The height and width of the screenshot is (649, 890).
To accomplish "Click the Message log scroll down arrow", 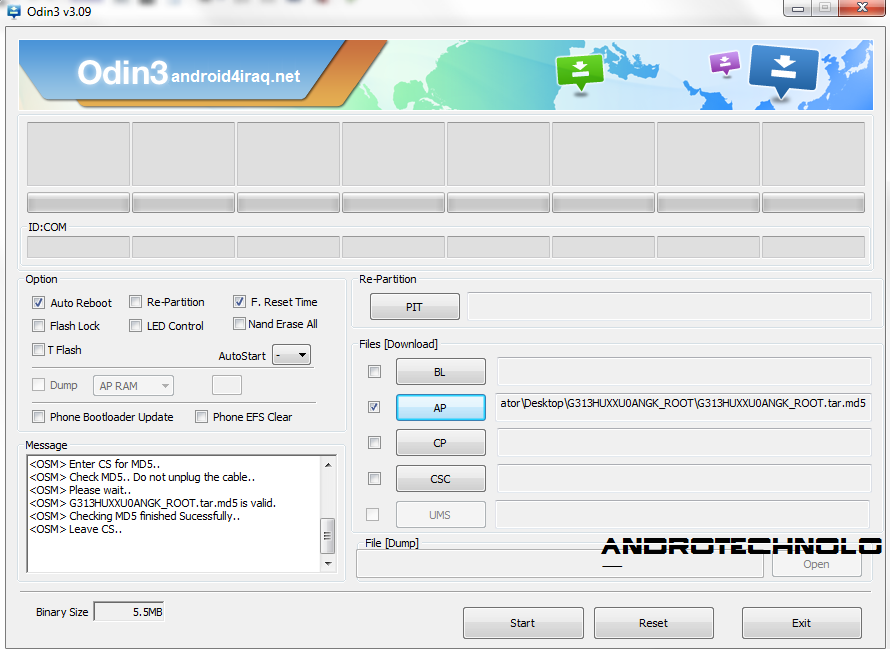I will (x=328, y=563).
